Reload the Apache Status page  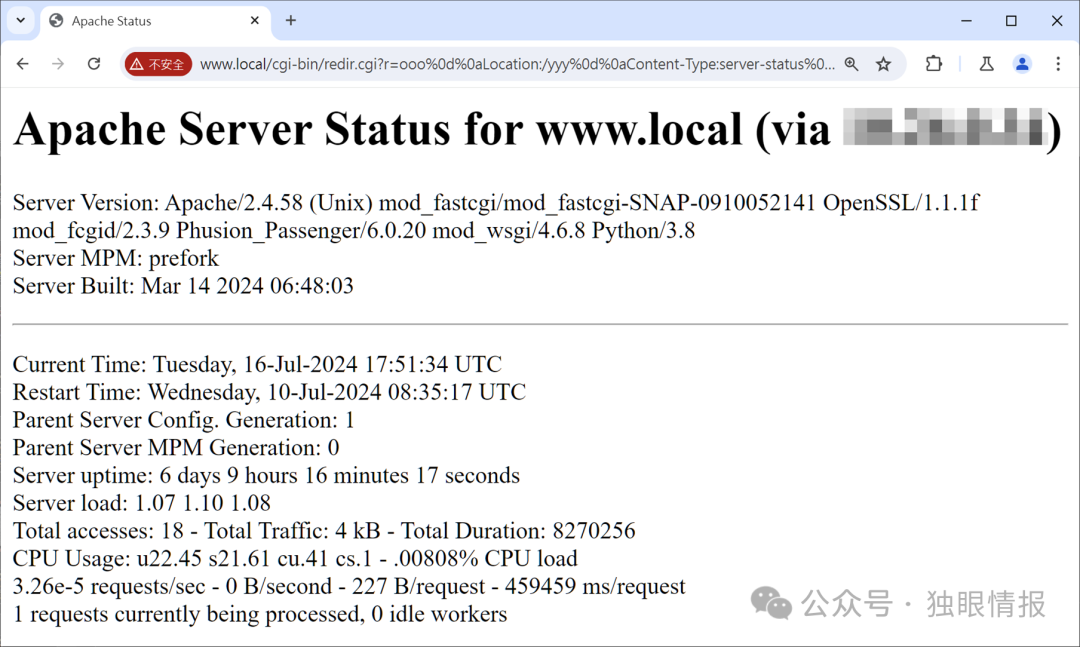[94, 64]
